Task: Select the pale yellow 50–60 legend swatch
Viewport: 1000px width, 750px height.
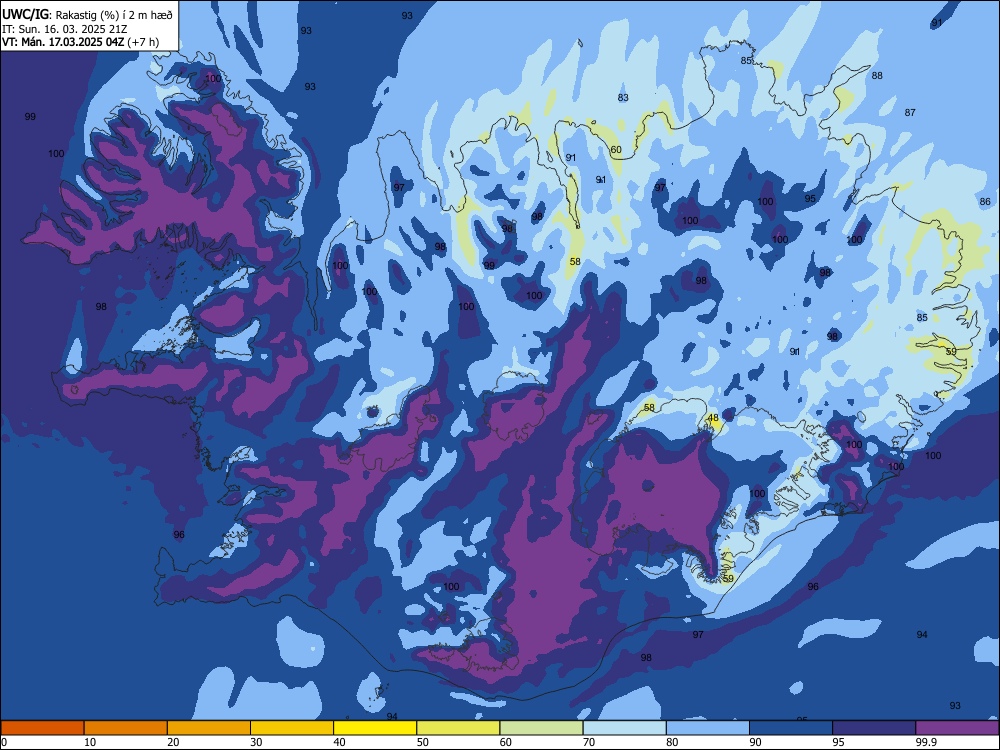Action: click(x=459, y=728)
